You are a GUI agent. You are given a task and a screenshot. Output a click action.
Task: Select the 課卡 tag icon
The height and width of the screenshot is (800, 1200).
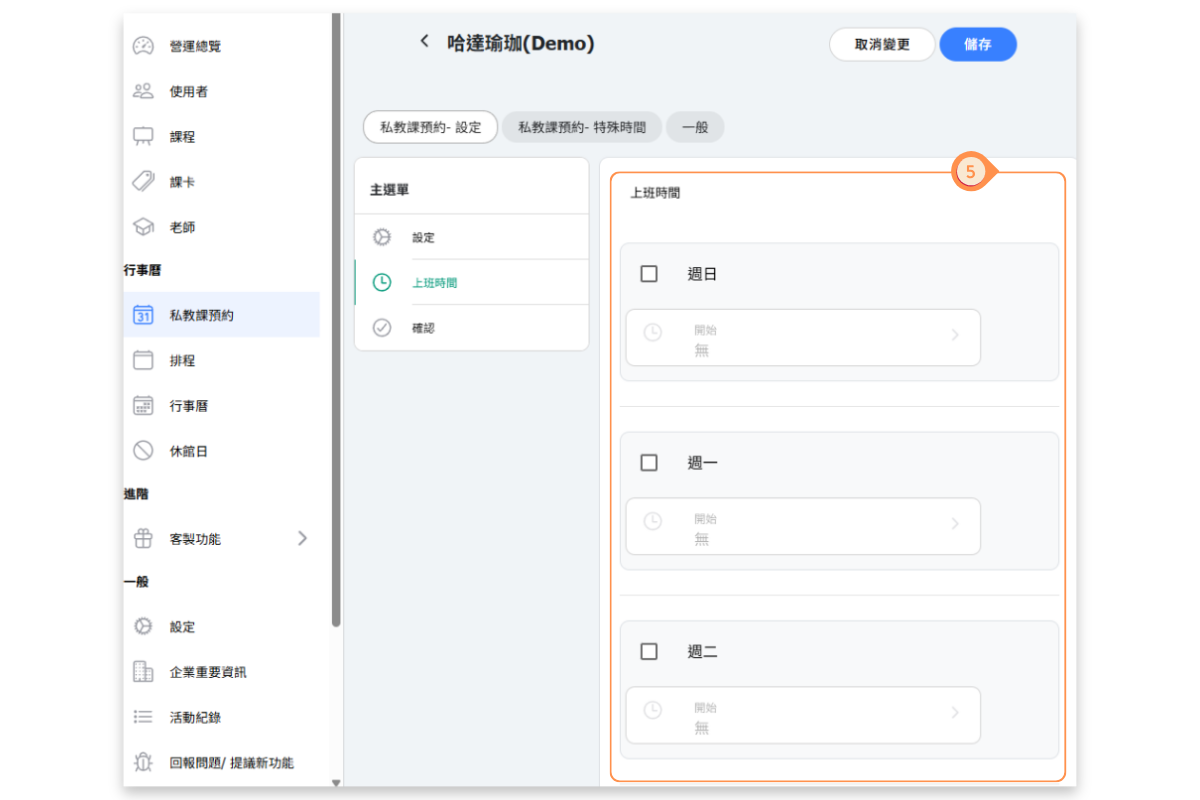[143, 182]
